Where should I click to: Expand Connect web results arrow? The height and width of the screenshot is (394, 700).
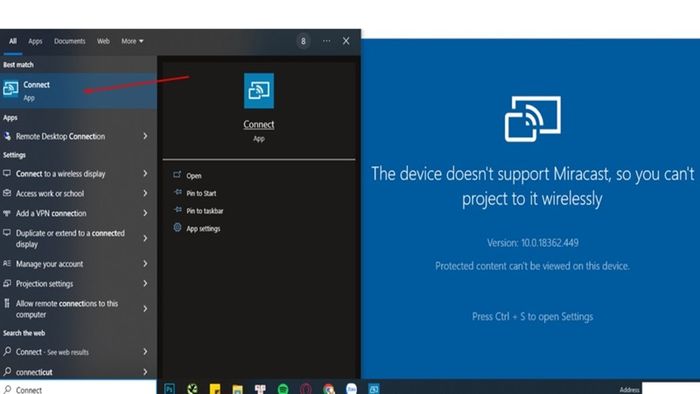[146, 352]
